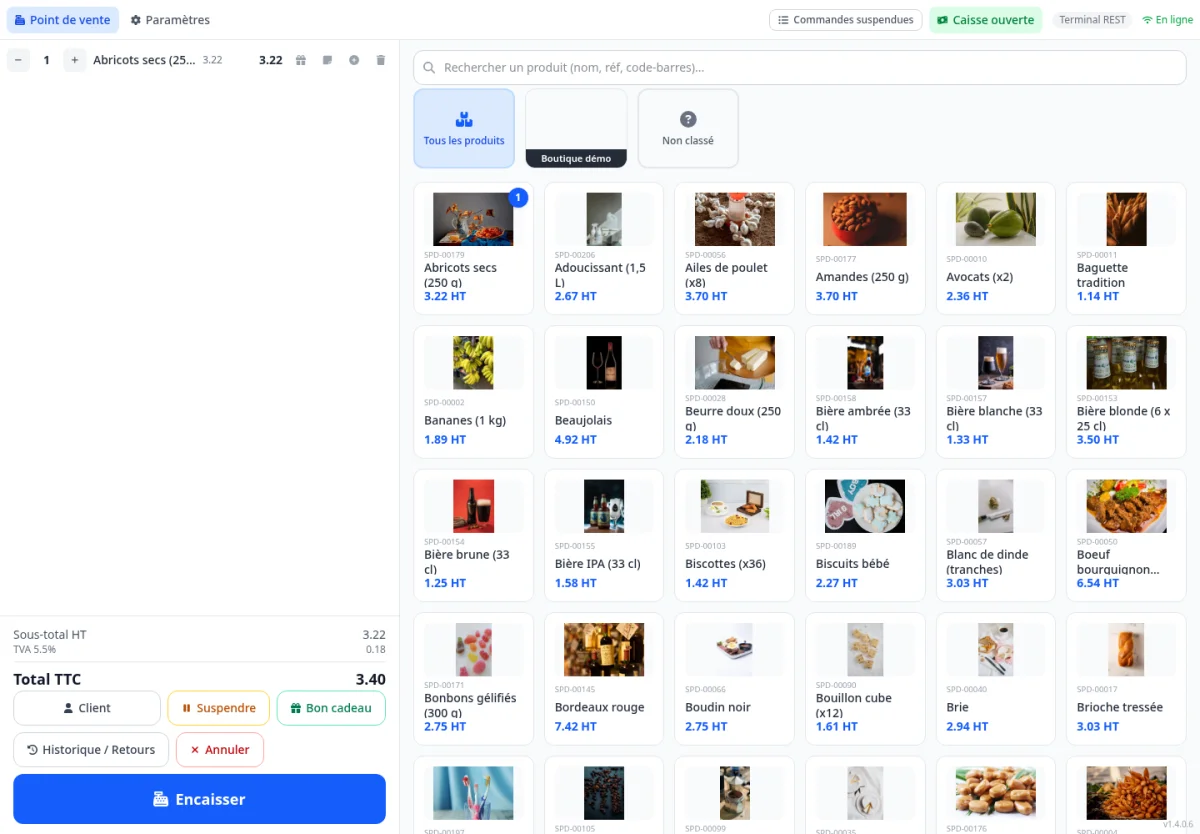Suspend the order with Suspendre

click(x=218, y=708)
